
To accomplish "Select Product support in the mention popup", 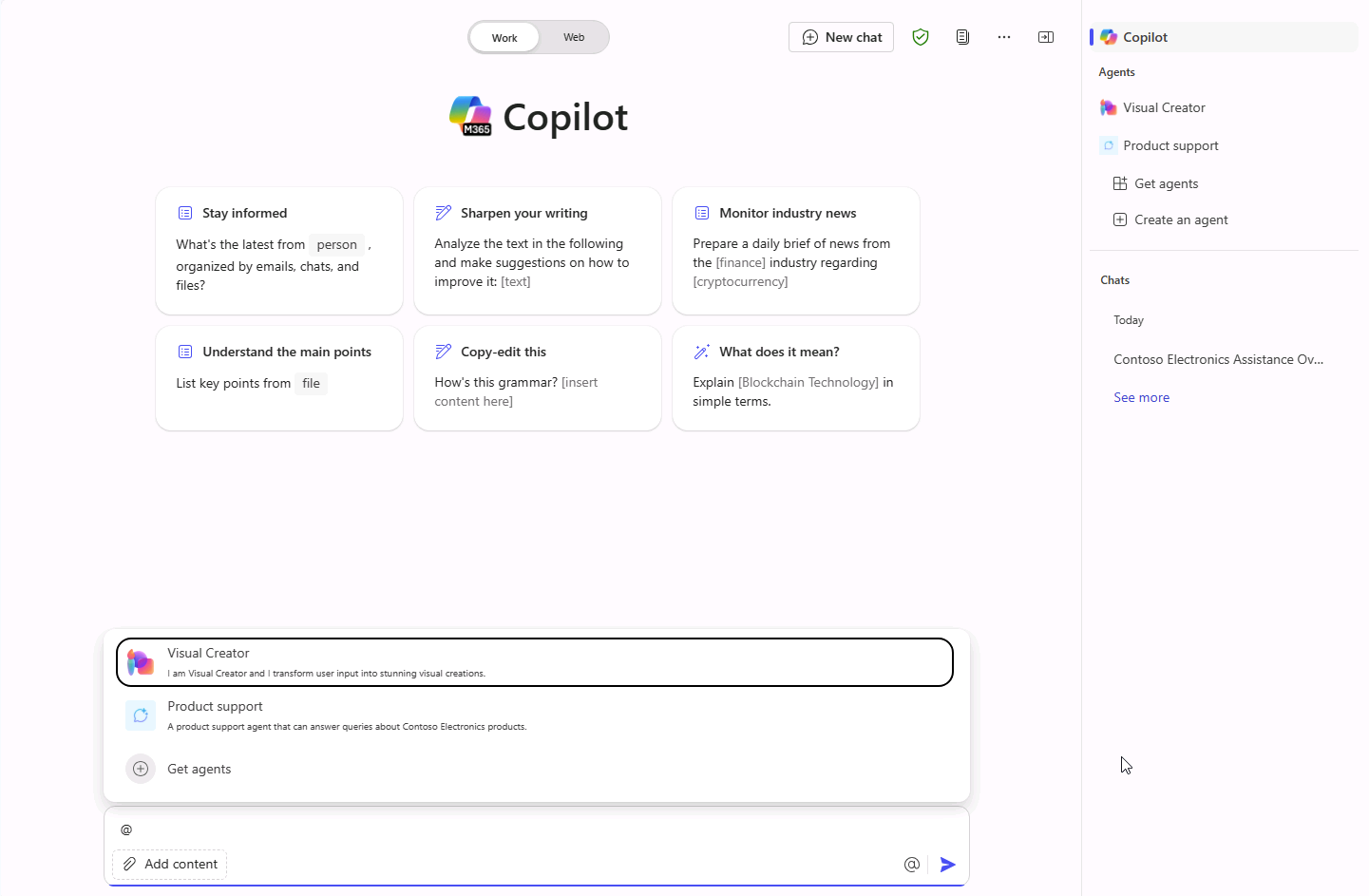I will (x=535, y=715).
